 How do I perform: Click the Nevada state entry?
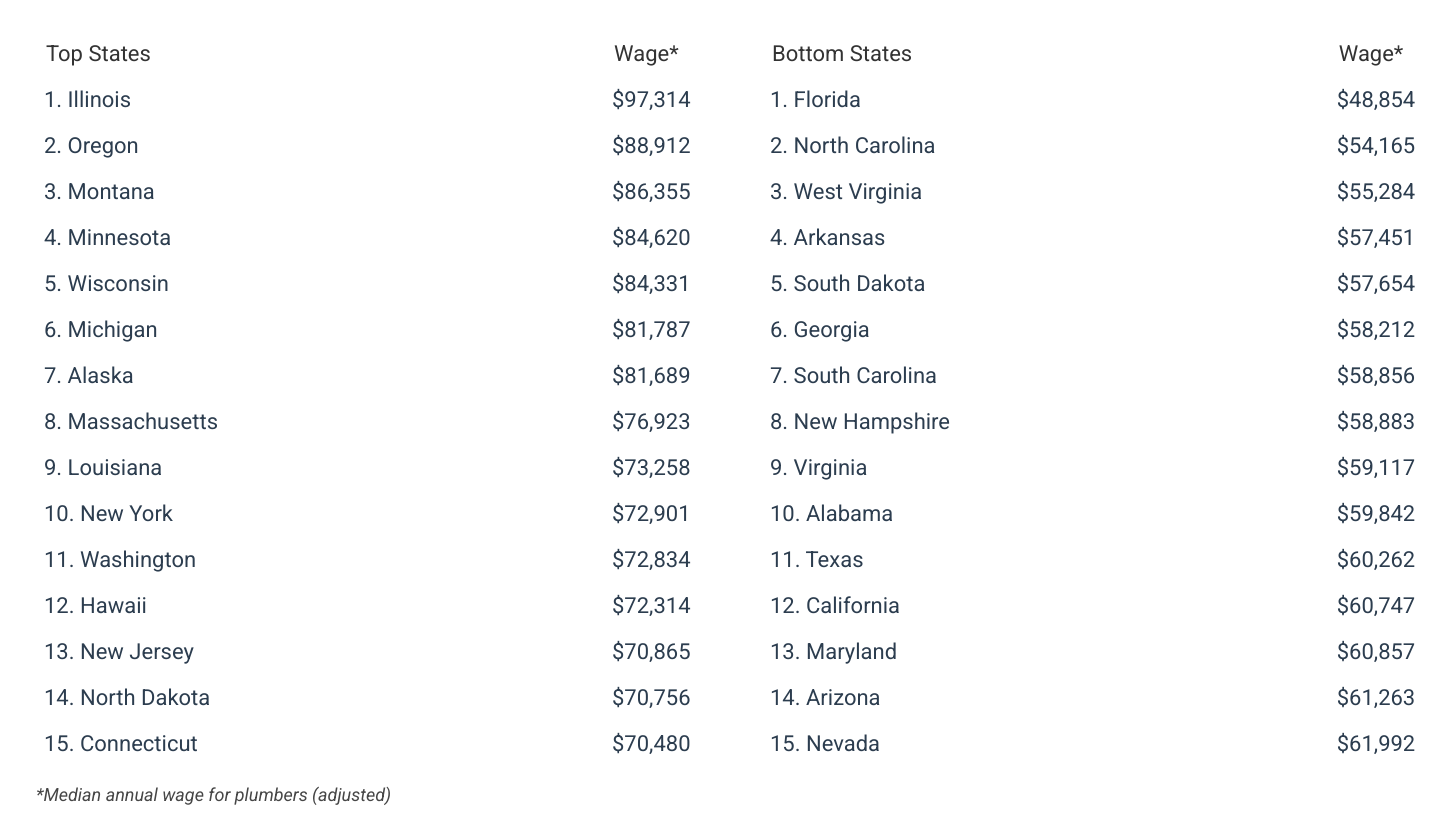pos(825,744)
